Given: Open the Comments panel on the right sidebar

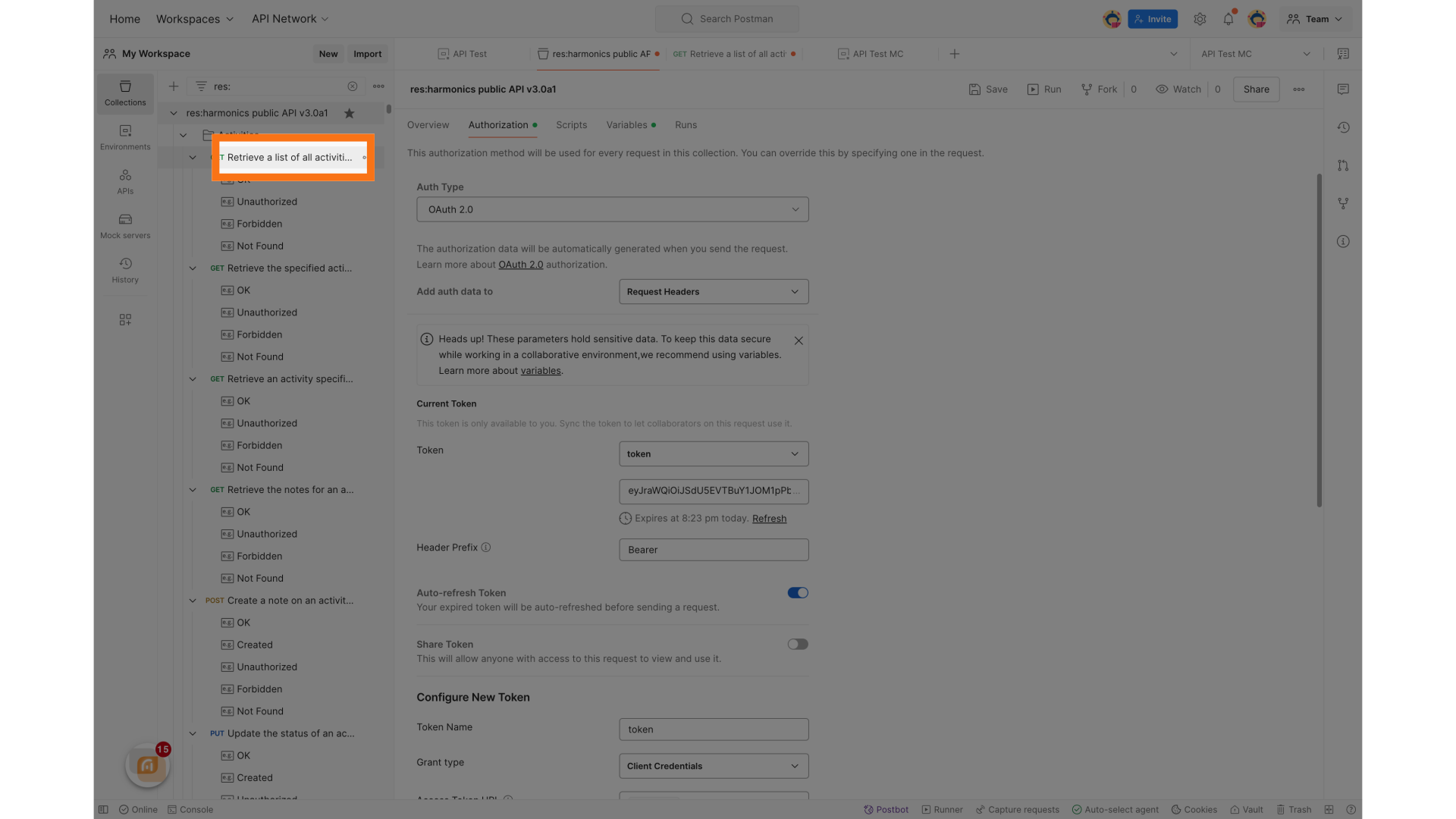Looking at the screenshot, I should click(x=1343, y=89).
